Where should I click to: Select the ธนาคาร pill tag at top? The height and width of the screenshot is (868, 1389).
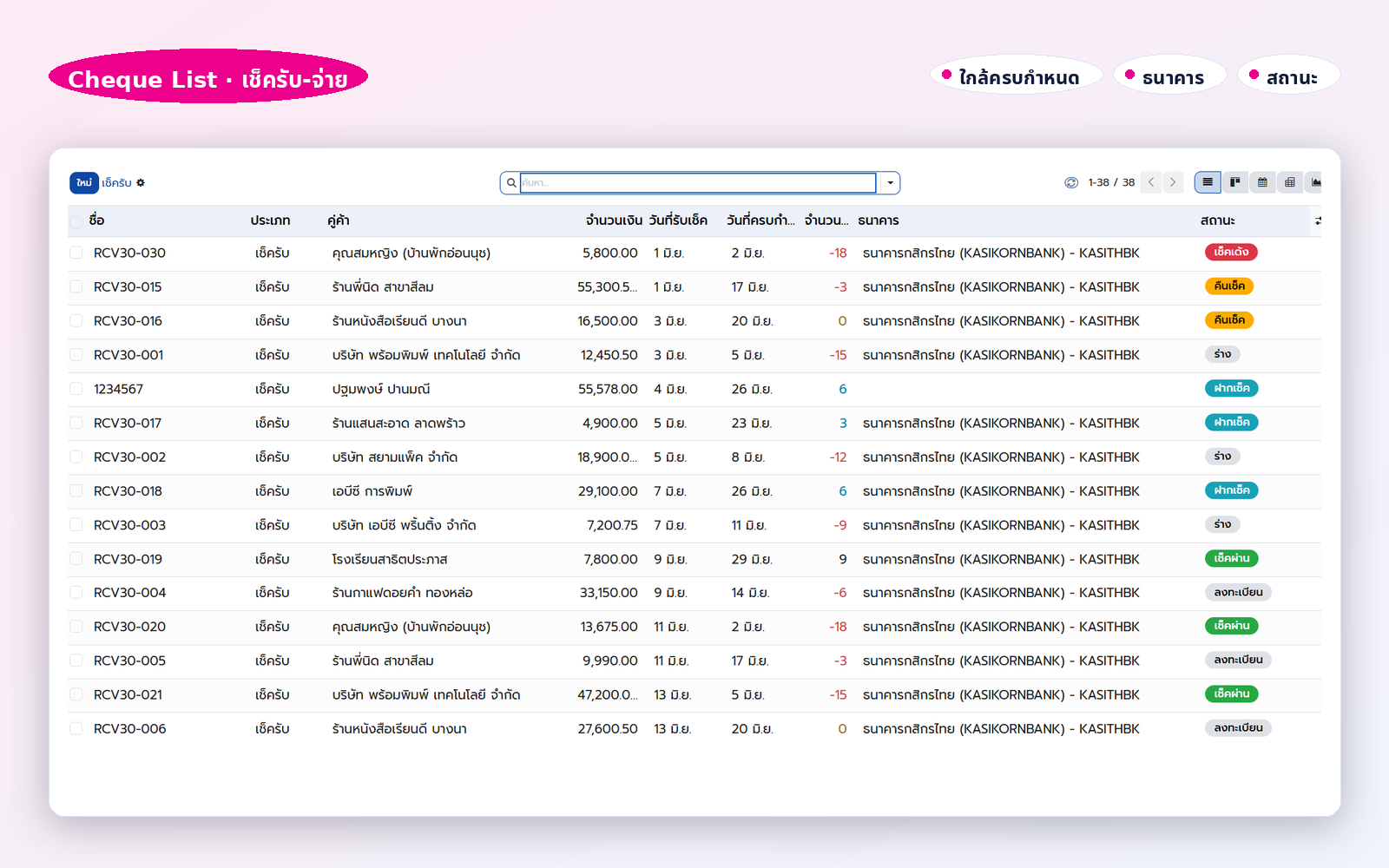coord(1169,76)
